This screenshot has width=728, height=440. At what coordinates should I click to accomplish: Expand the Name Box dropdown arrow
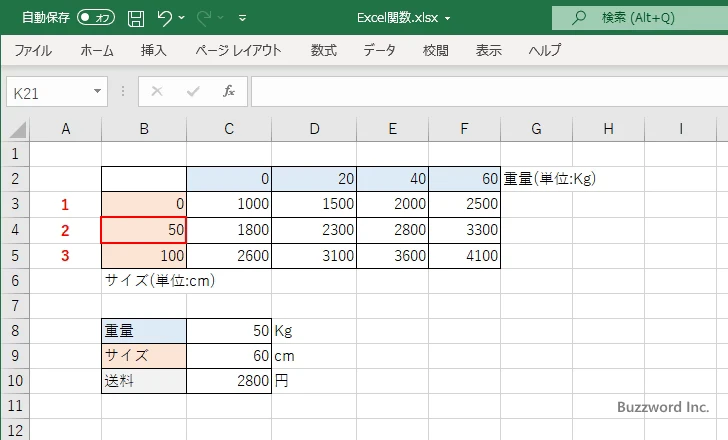98,91
